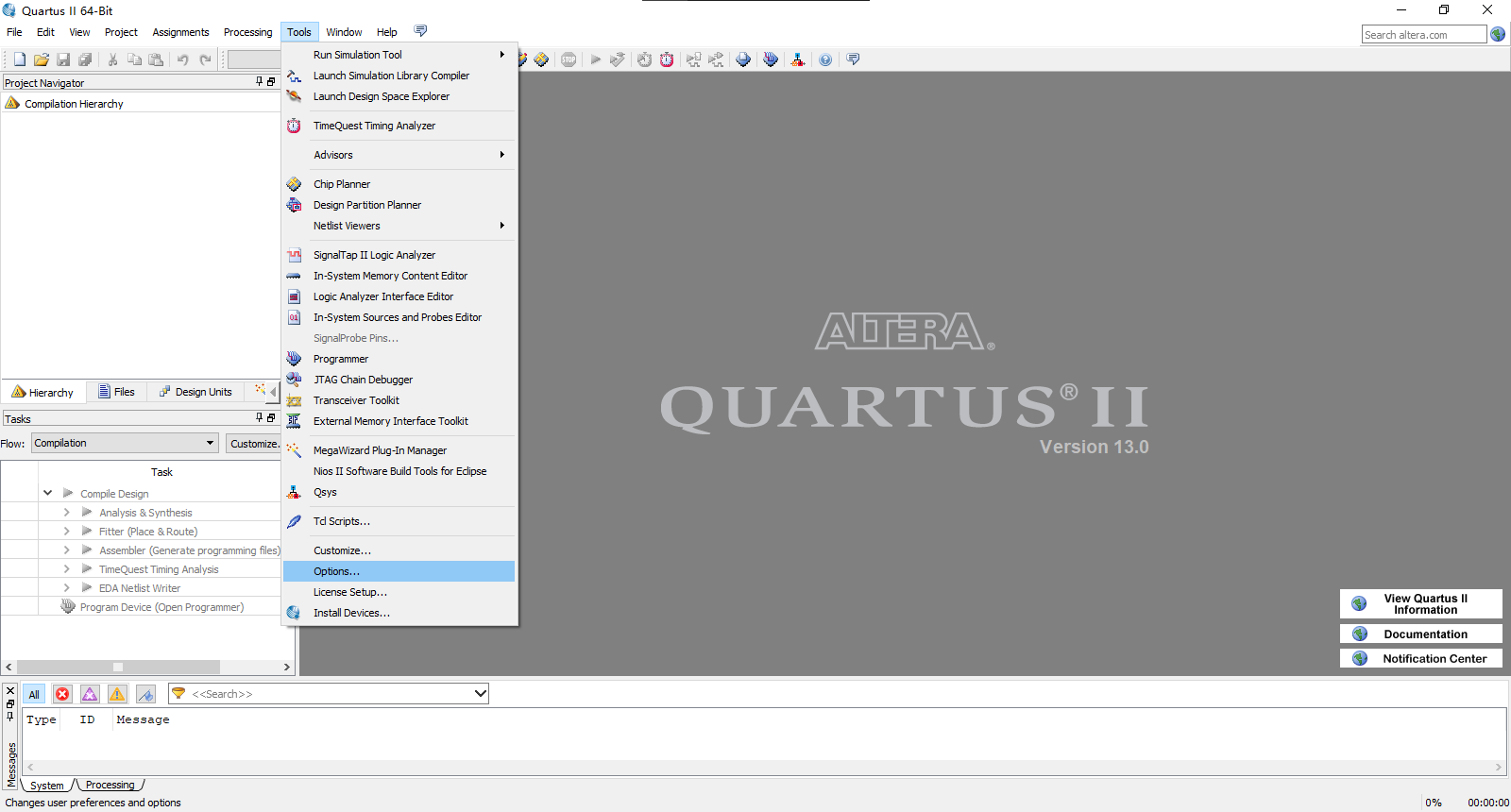Click the Customize... flow button
1511x812 pixels.
click(x=253, y=443)
